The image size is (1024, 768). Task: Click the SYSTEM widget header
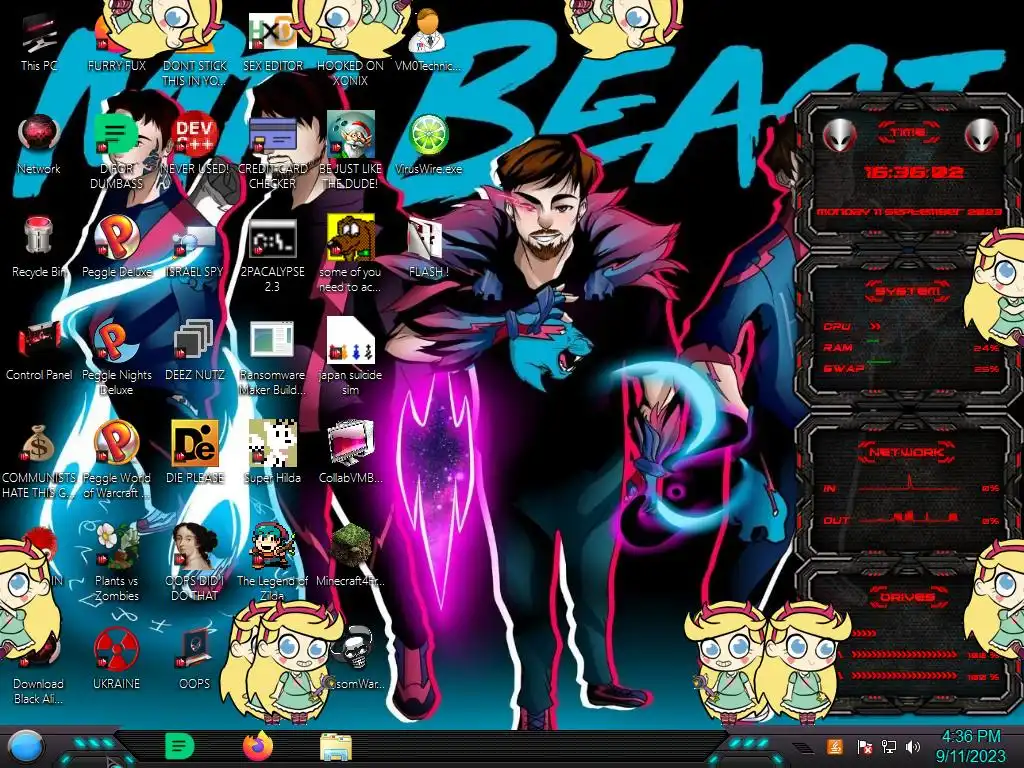tap(908, 291)
